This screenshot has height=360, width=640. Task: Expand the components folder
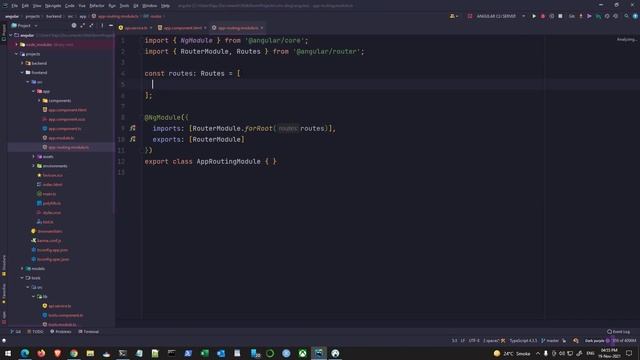tap(39, 100)
